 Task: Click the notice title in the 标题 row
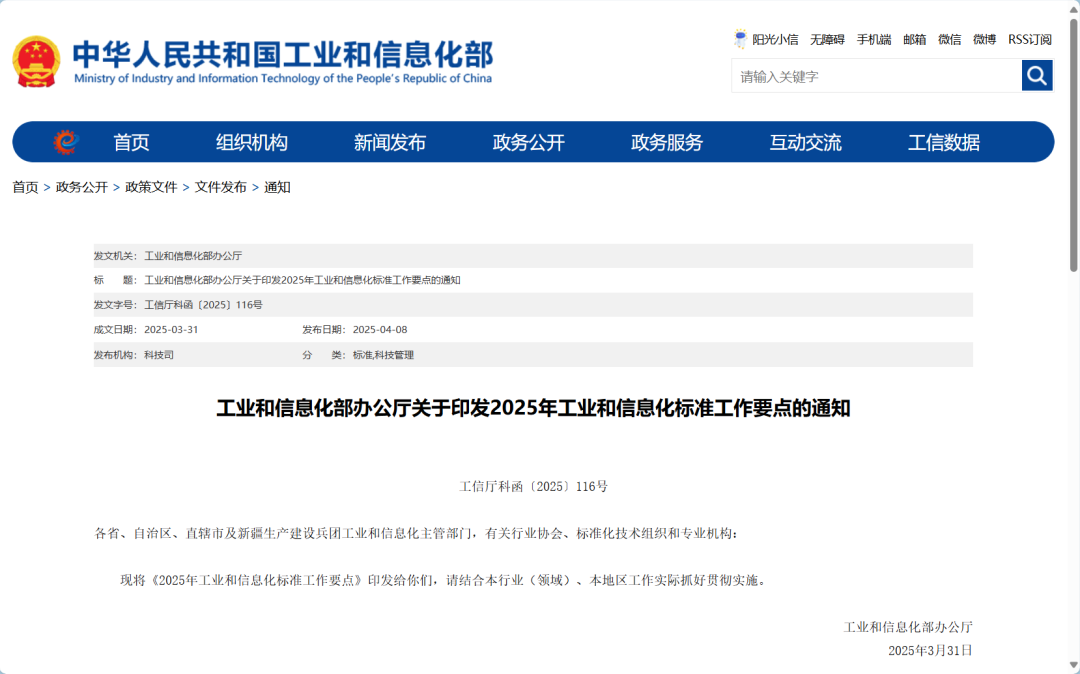coord(302,280)
